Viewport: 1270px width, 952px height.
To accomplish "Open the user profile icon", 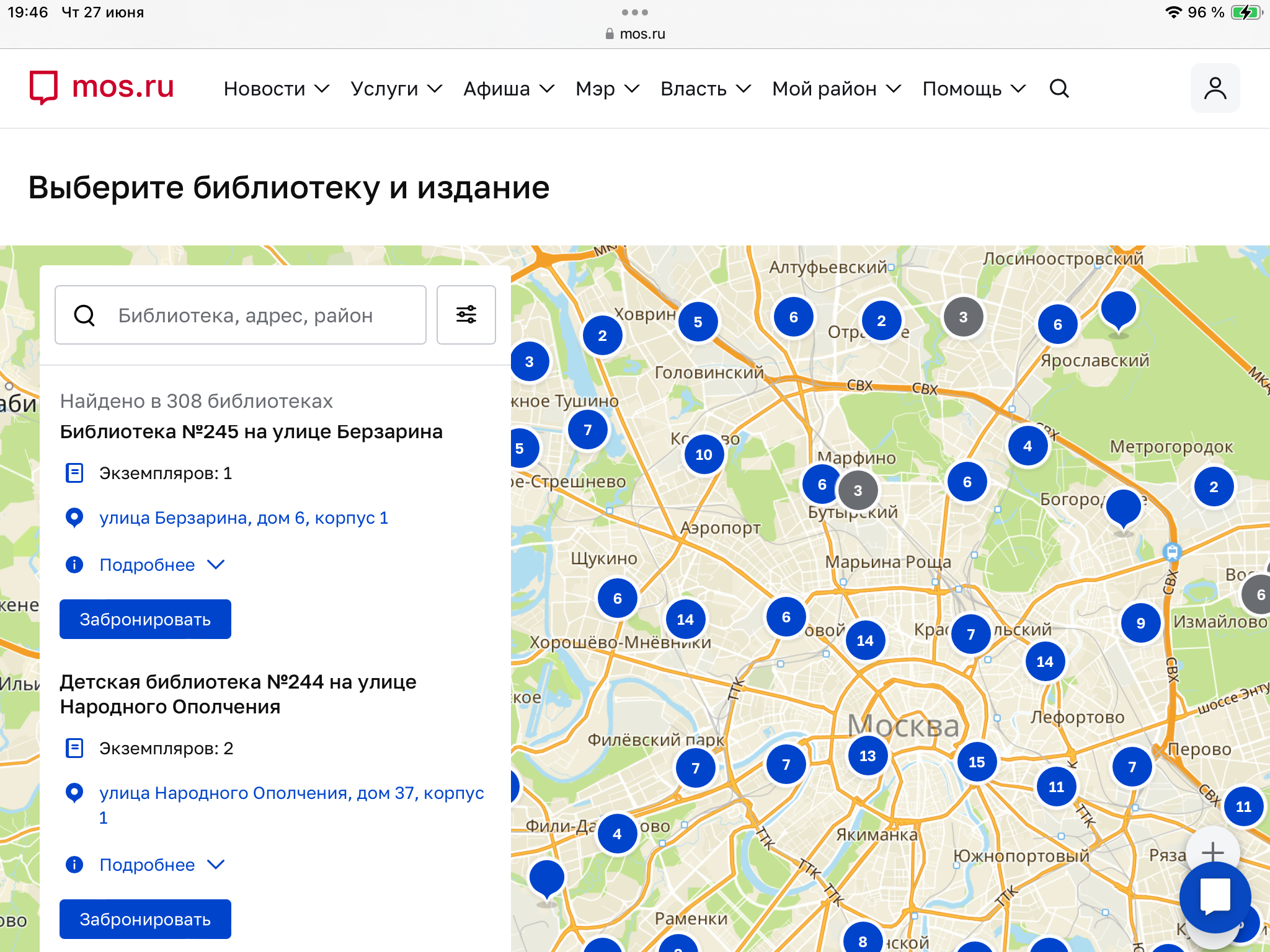I will click(1215, 88).
